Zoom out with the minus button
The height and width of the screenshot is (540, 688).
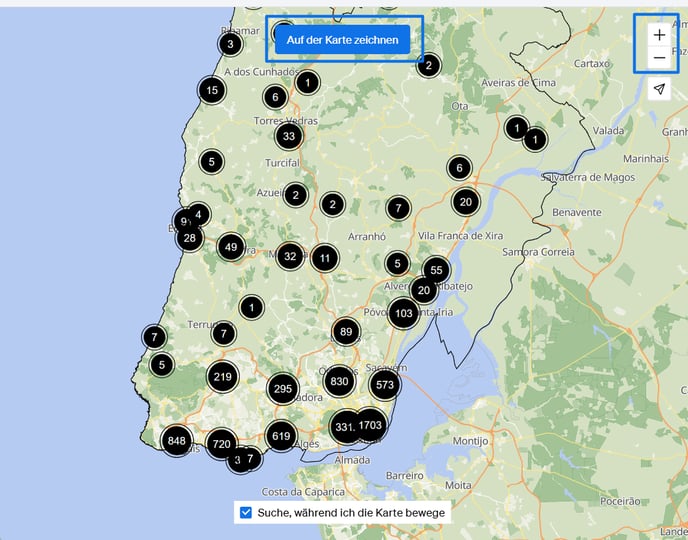[x=659, y=59]
